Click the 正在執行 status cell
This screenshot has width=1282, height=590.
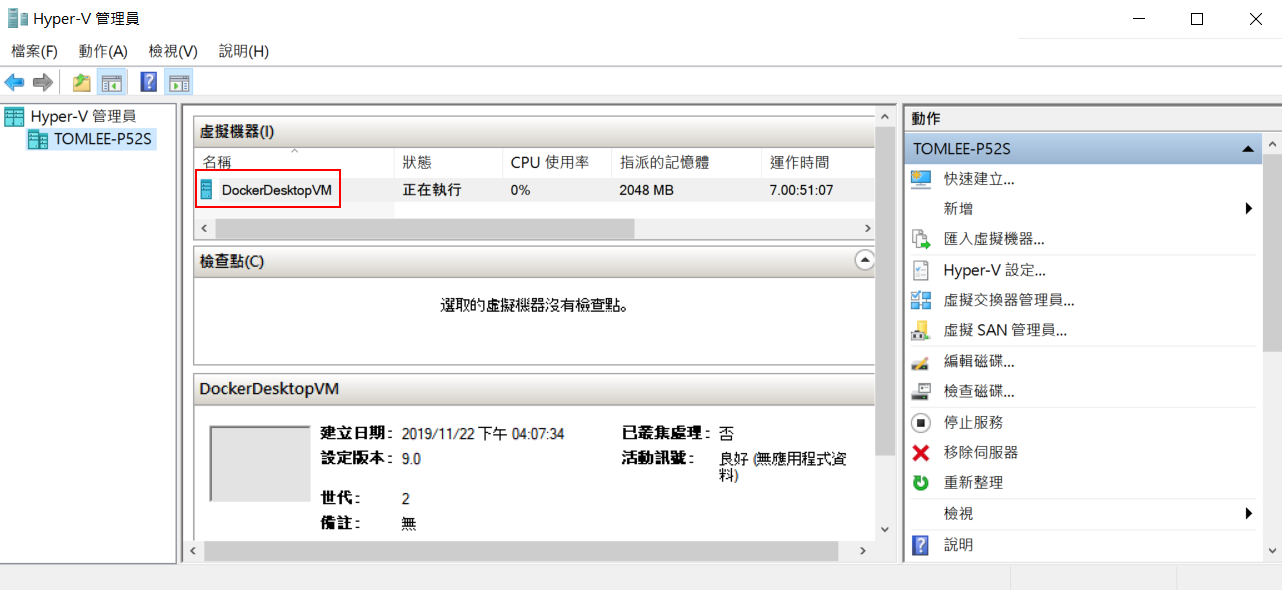tap(432, 189)
